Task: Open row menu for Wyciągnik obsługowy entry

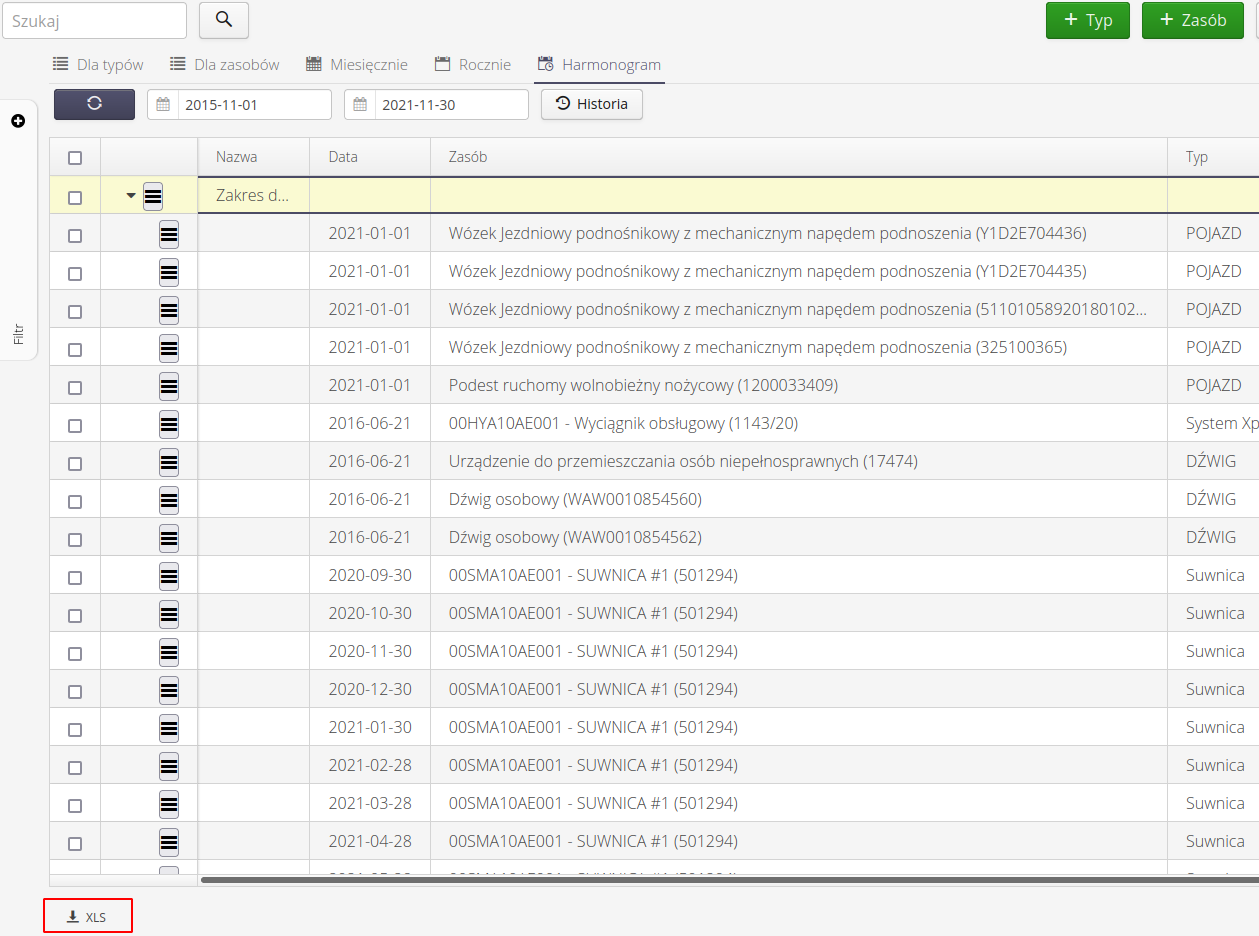Action: [x=169, y=424]
